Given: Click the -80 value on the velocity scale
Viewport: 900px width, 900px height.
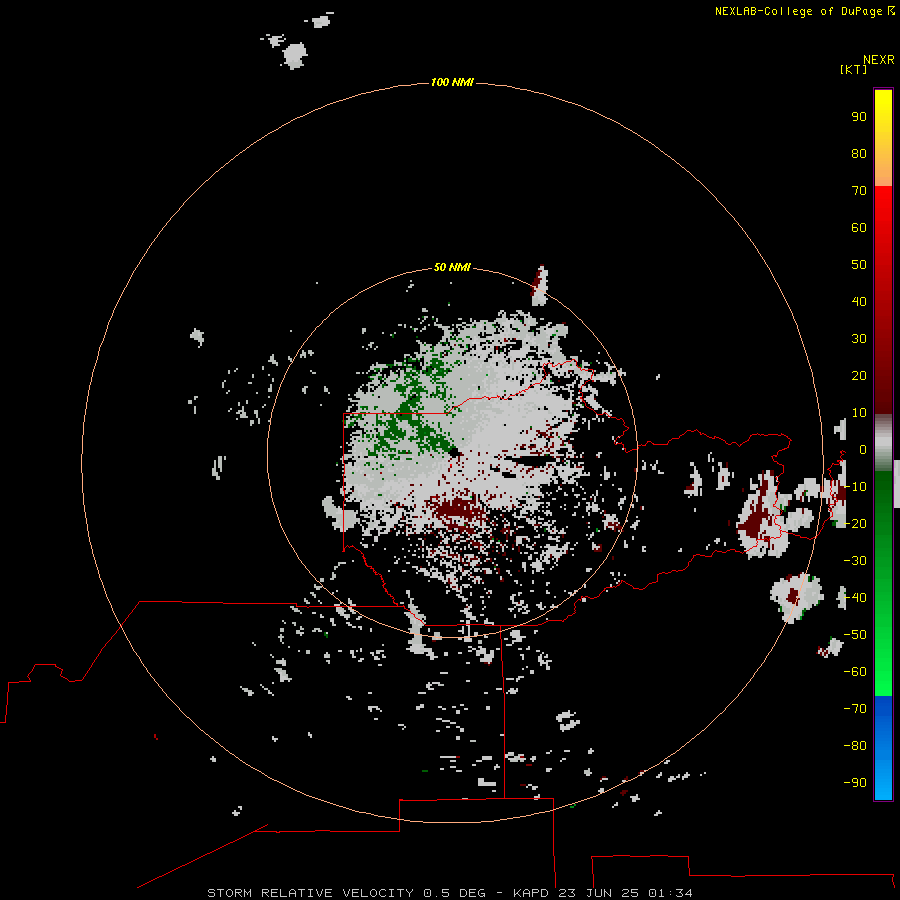Looking at the screenshot, I should tap(855, 746).
